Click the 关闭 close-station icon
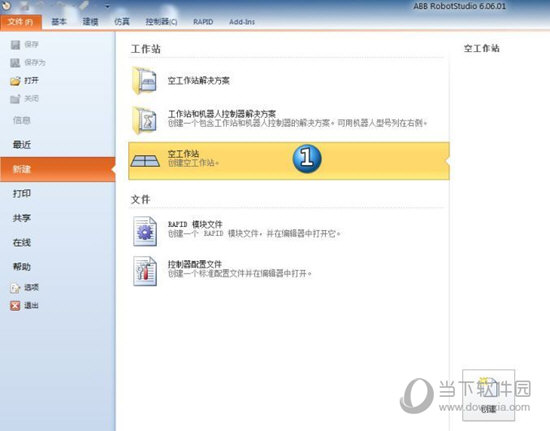The height and width of the screenshot is (431, 550). coord(15,99)
